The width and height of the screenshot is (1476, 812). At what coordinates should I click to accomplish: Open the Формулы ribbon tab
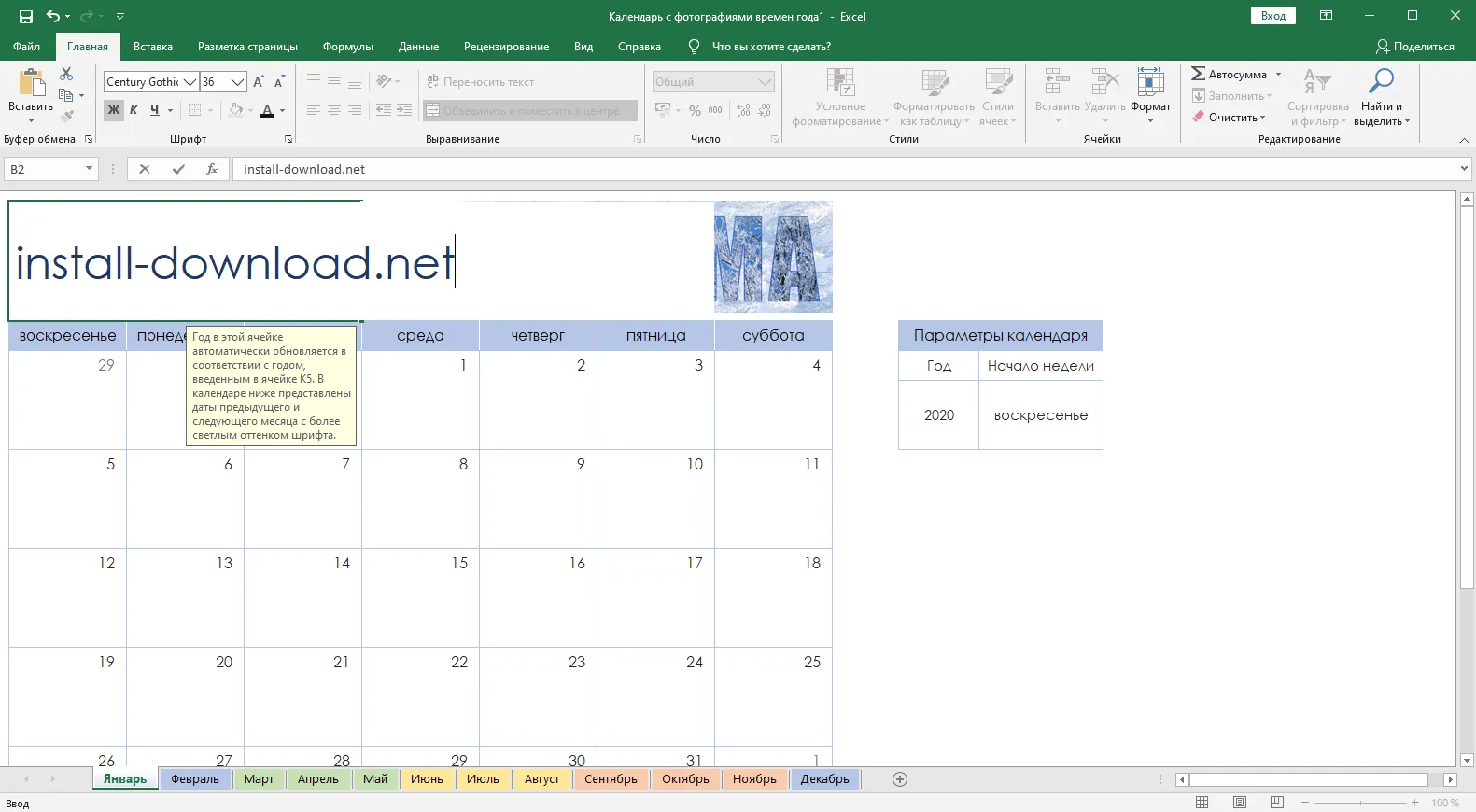click(347, 47)
